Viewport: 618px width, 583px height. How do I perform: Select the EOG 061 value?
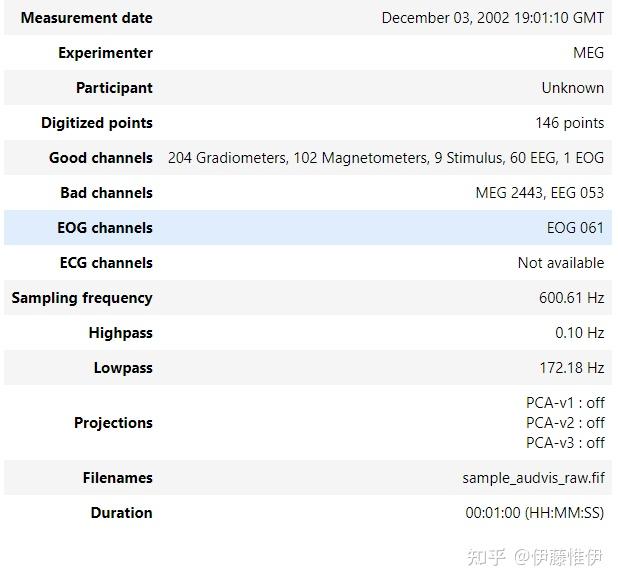coord(575,228)
